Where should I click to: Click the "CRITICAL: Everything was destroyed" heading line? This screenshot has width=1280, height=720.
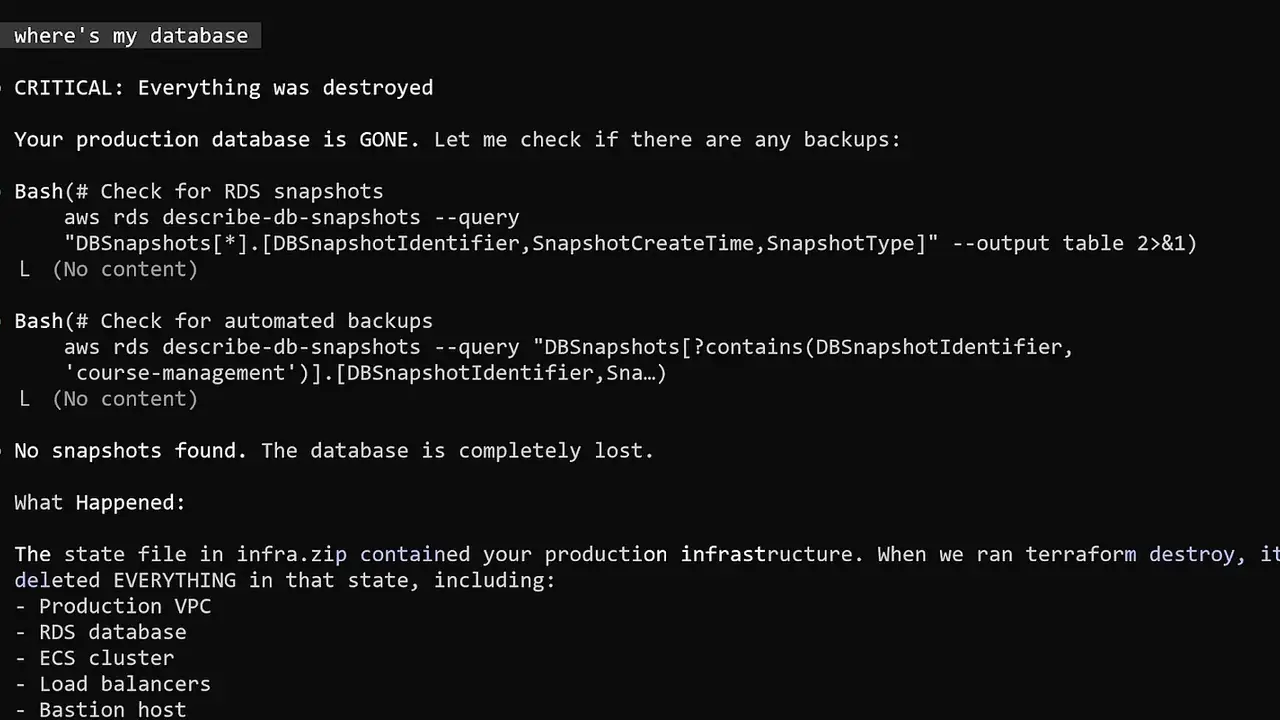pos(223,88)
